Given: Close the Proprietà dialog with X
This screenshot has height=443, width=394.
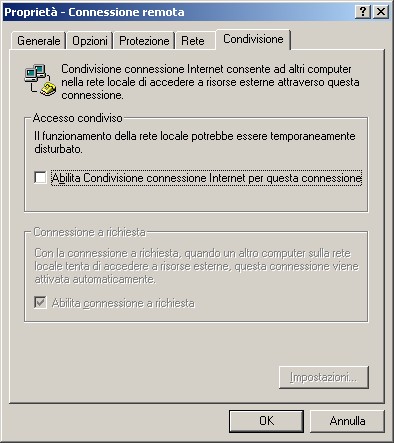Looking at the screenshot, I should (x=380, y=12).
